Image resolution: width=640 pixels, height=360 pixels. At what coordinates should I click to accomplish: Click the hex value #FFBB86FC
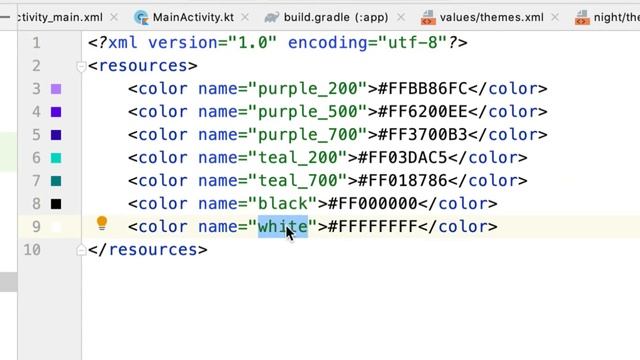422,89
